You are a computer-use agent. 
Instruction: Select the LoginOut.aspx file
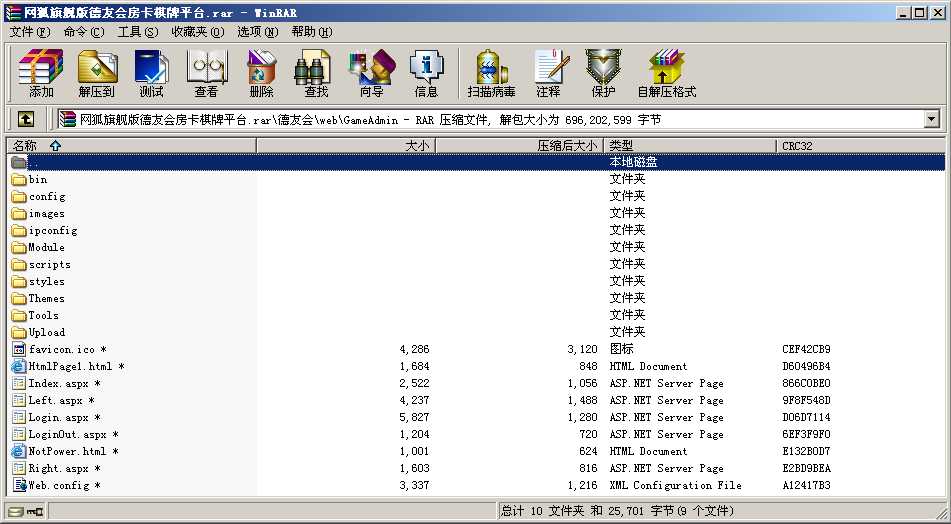click(476, 434)
